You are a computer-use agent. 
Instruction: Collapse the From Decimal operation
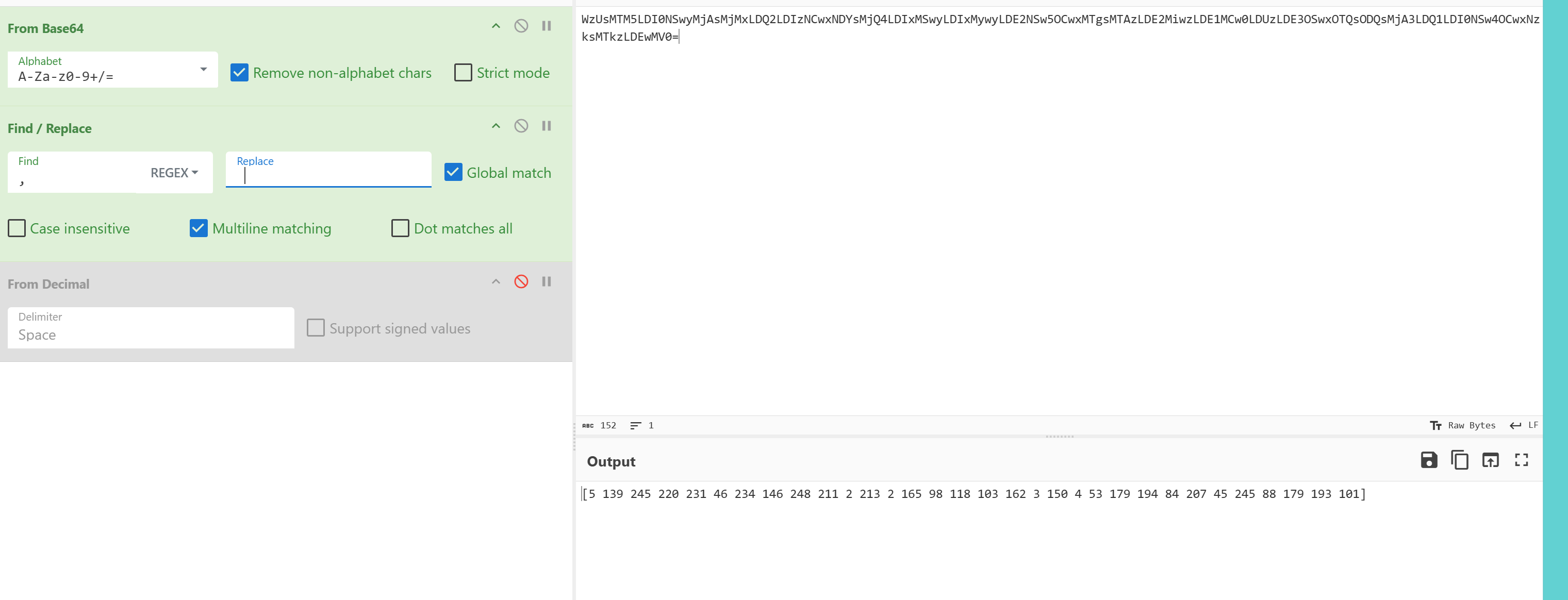496,282
